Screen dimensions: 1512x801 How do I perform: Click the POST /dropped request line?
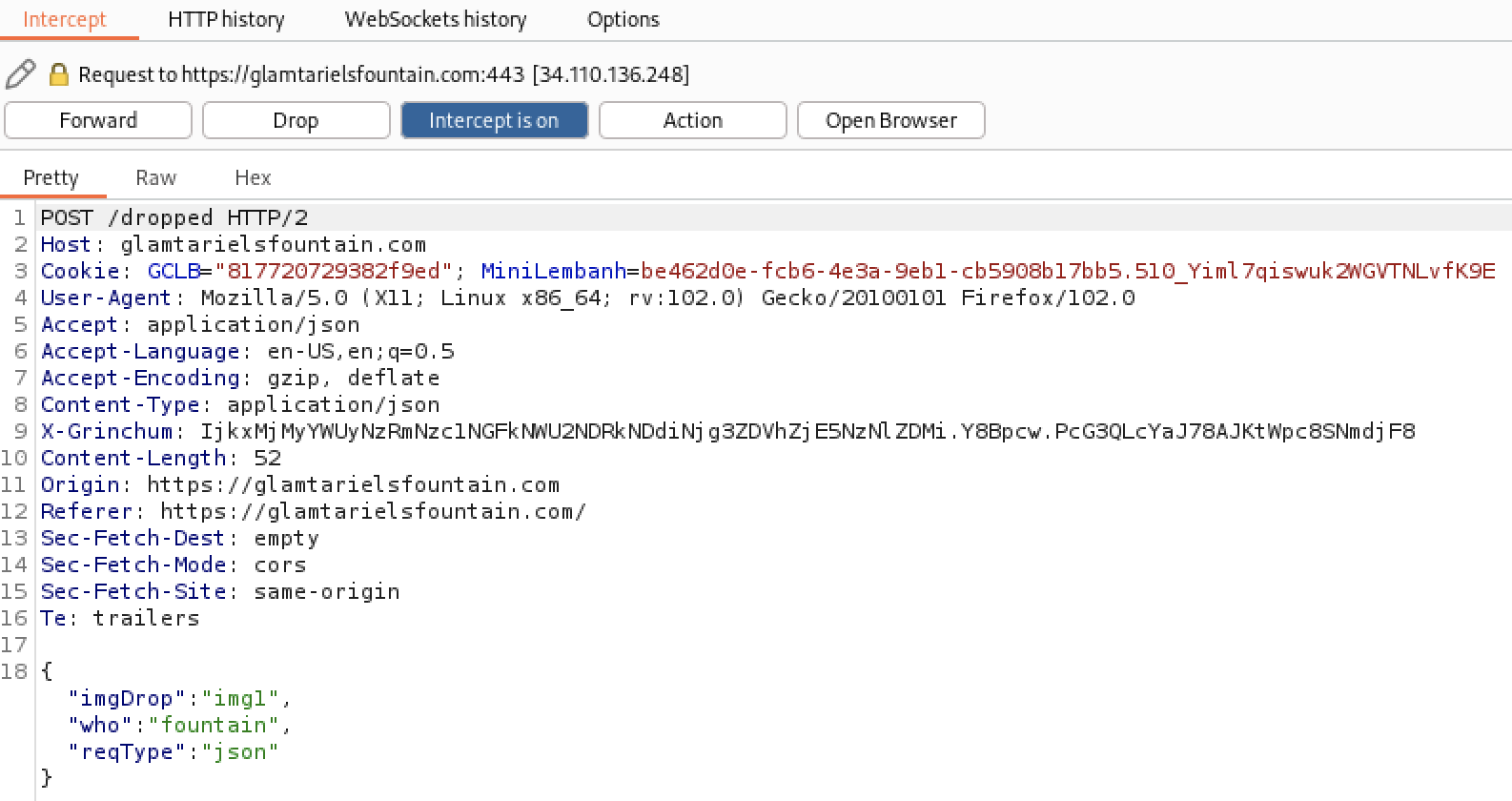174,217
